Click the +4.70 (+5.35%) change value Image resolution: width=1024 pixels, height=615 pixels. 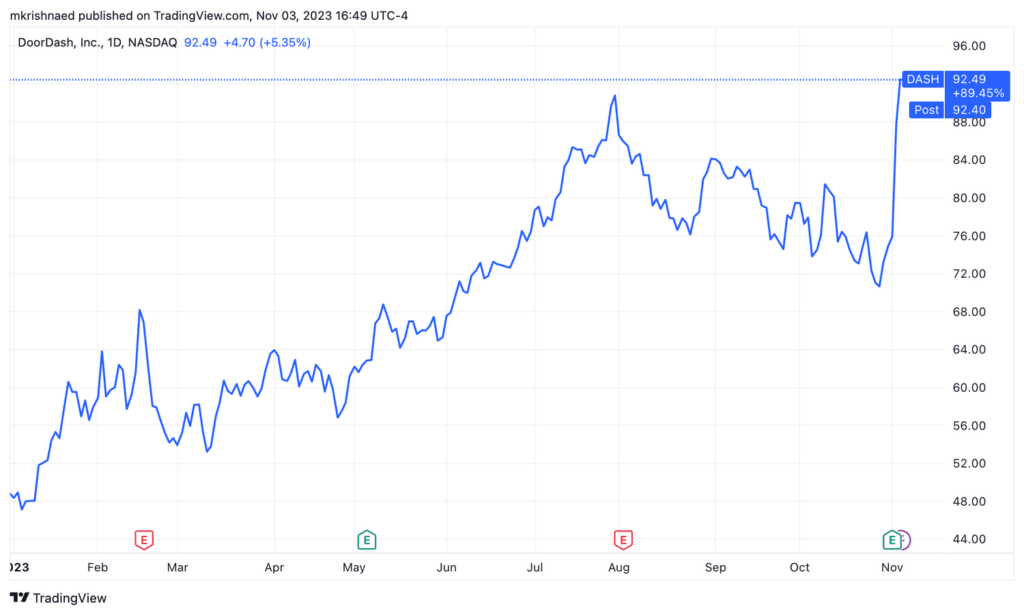pos(267,42)
